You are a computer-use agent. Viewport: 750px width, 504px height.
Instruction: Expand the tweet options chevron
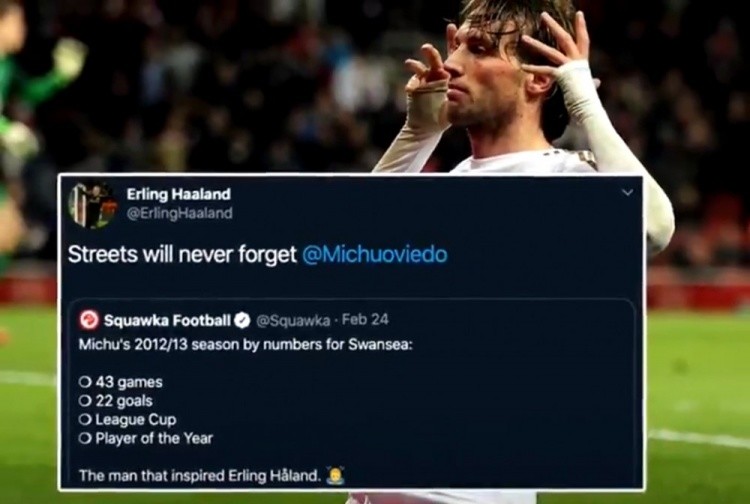click(627, 192)
